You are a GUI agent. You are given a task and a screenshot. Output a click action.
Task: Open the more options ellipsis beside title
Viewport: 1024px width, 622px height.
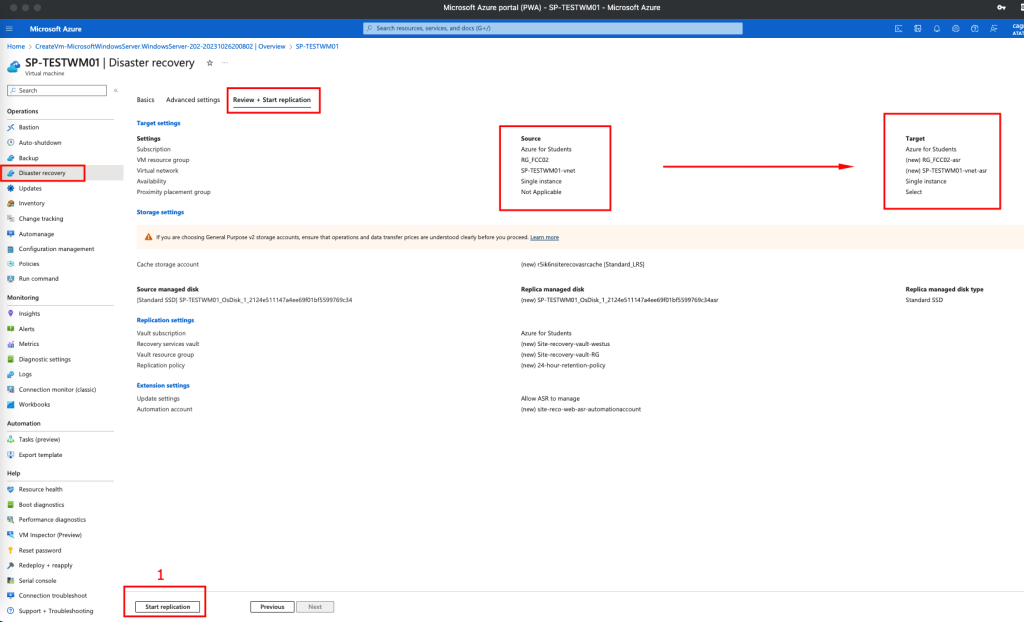tap(224, 62)
